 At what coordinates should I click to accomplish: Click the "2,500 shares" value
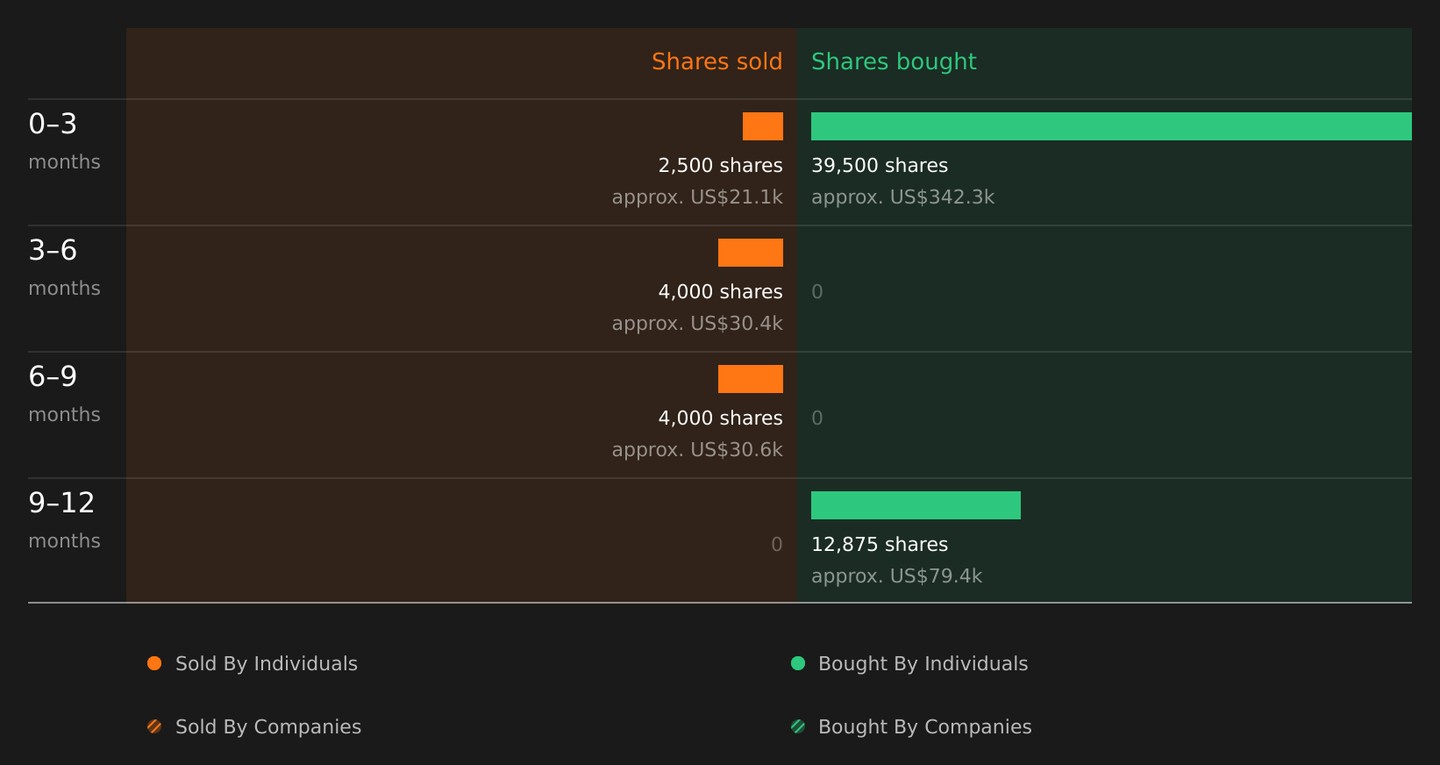(720, 165)
